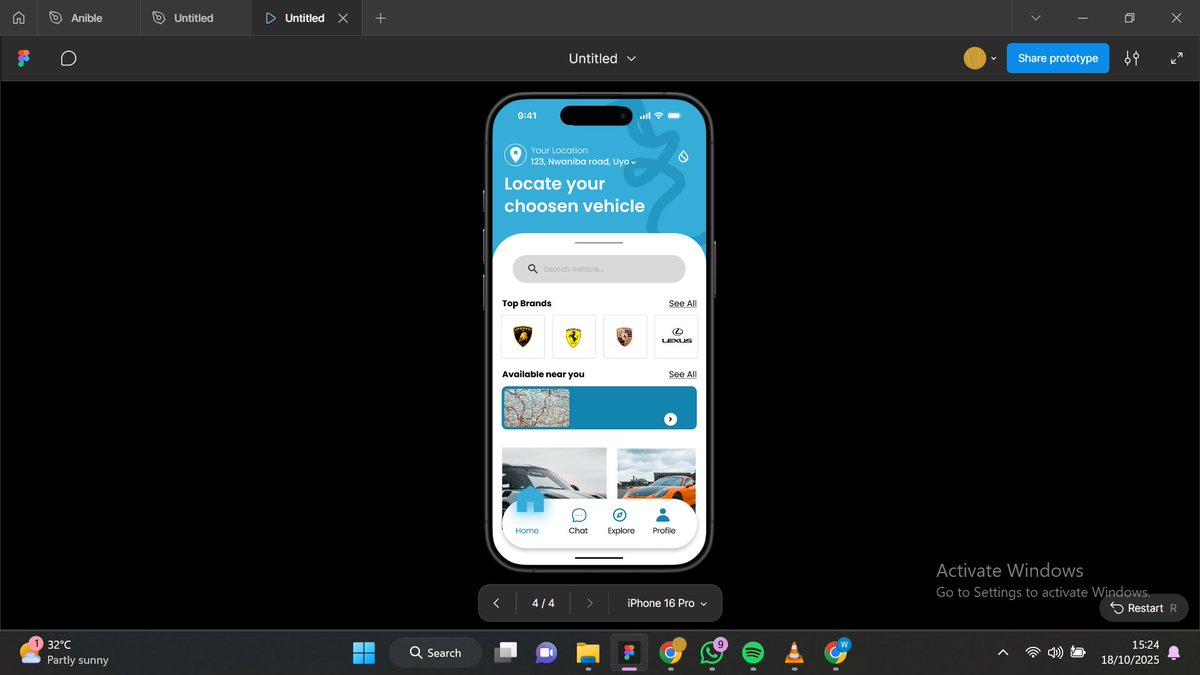Open prototype options sliders icon
This screenshot has width=1200, height=675.
click(1132, 58)
